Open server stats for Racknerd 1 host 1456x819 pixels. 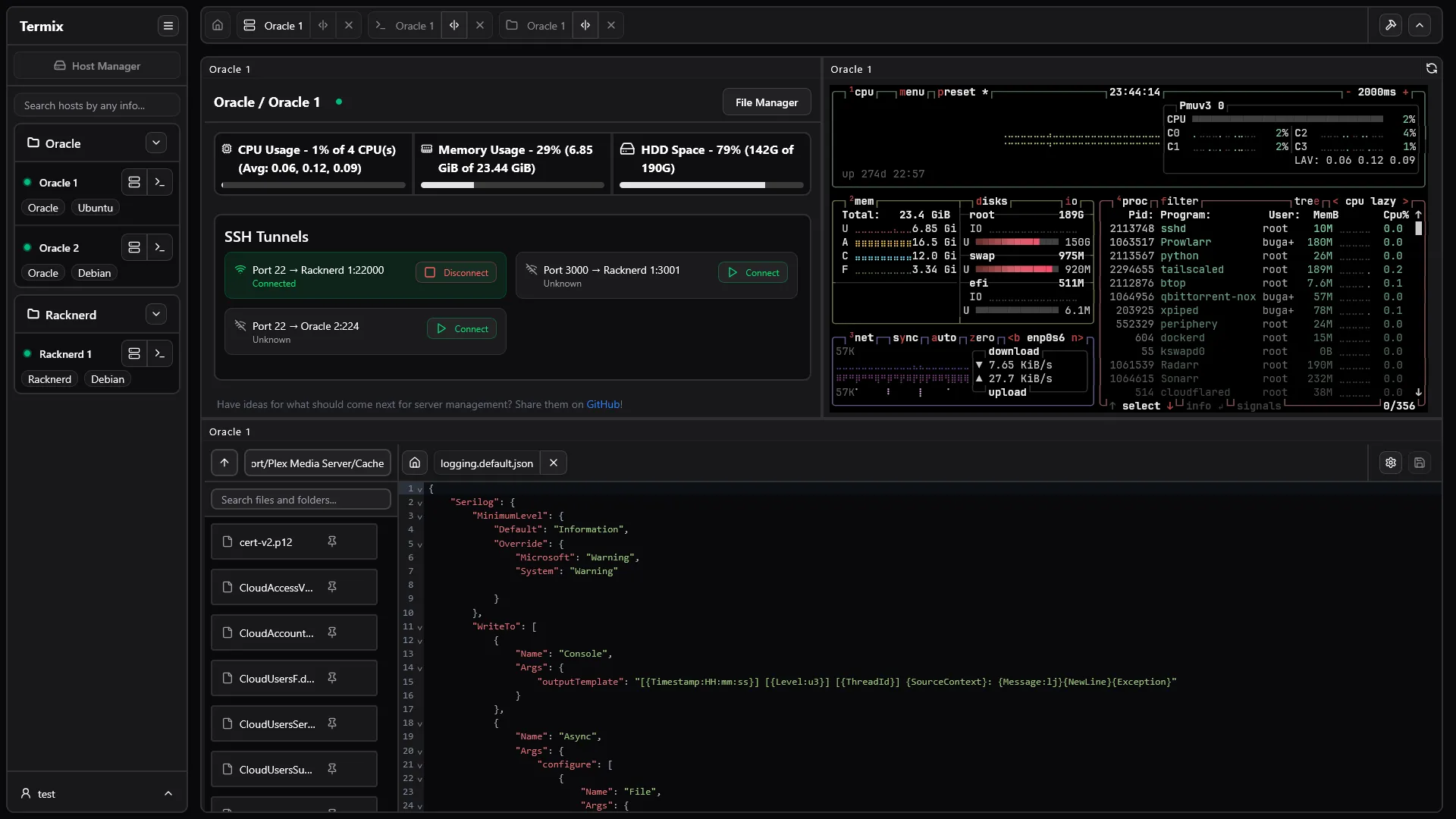pos(134,353)
